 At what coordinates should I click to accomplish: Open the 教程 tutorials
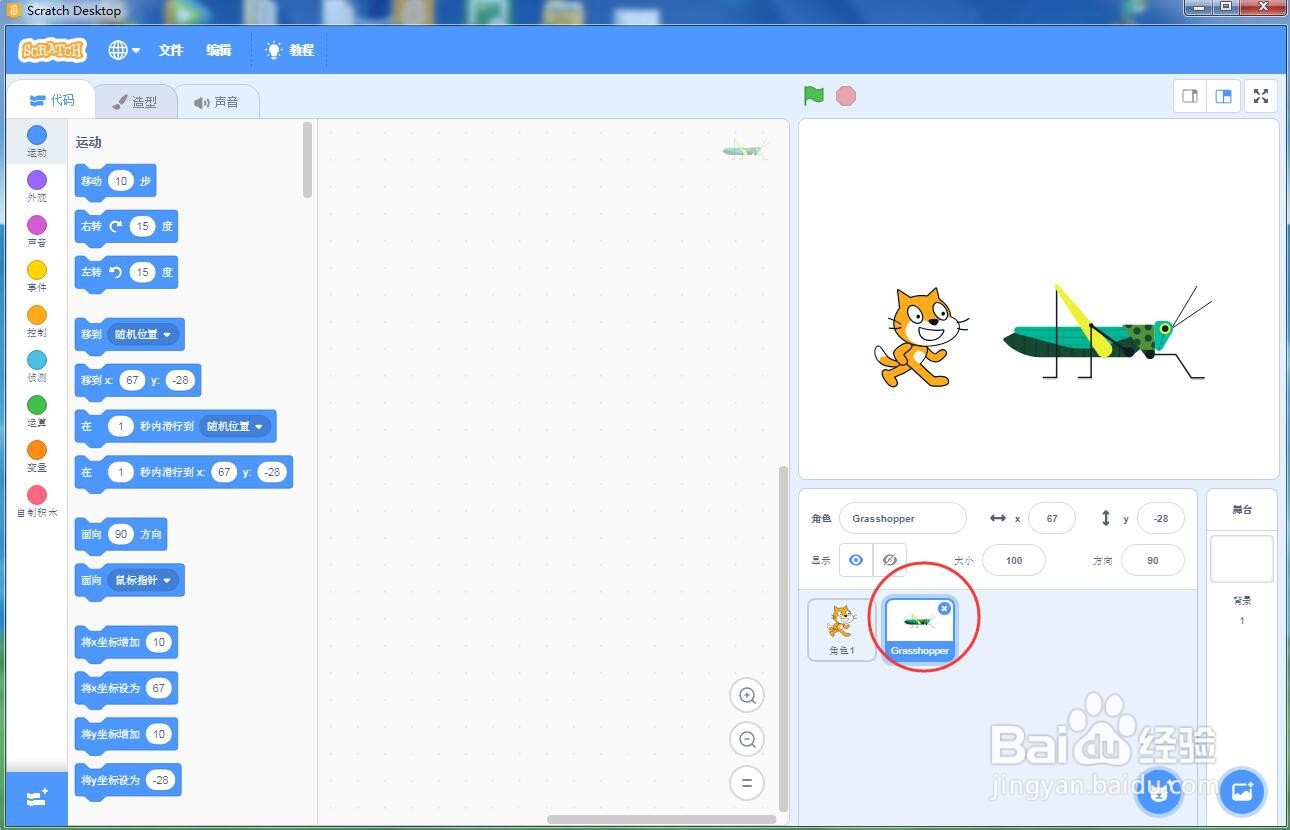[290, 50]
